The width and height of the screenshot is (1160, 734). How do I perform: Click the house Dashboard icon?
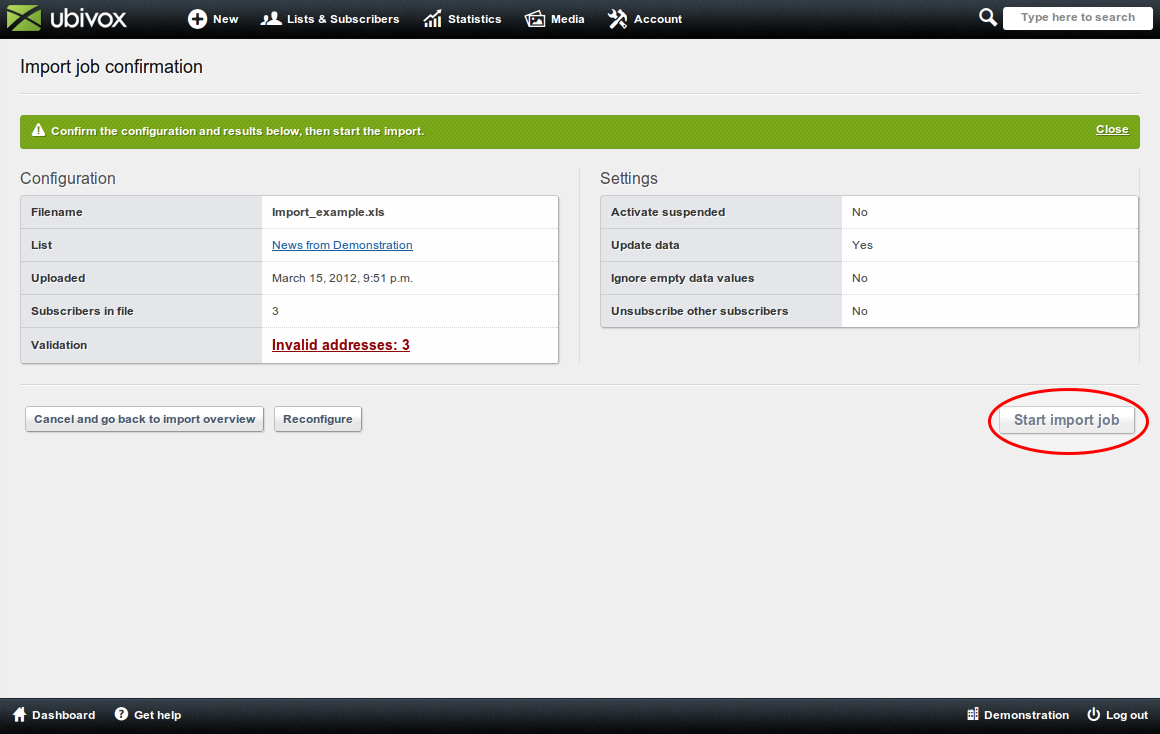[20, 714]
